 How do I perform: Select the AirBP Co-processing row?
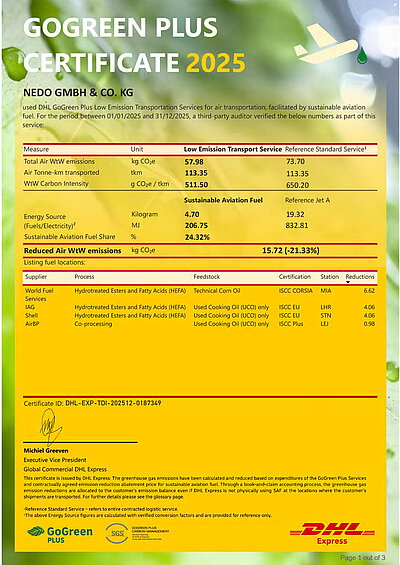(200, 324)
